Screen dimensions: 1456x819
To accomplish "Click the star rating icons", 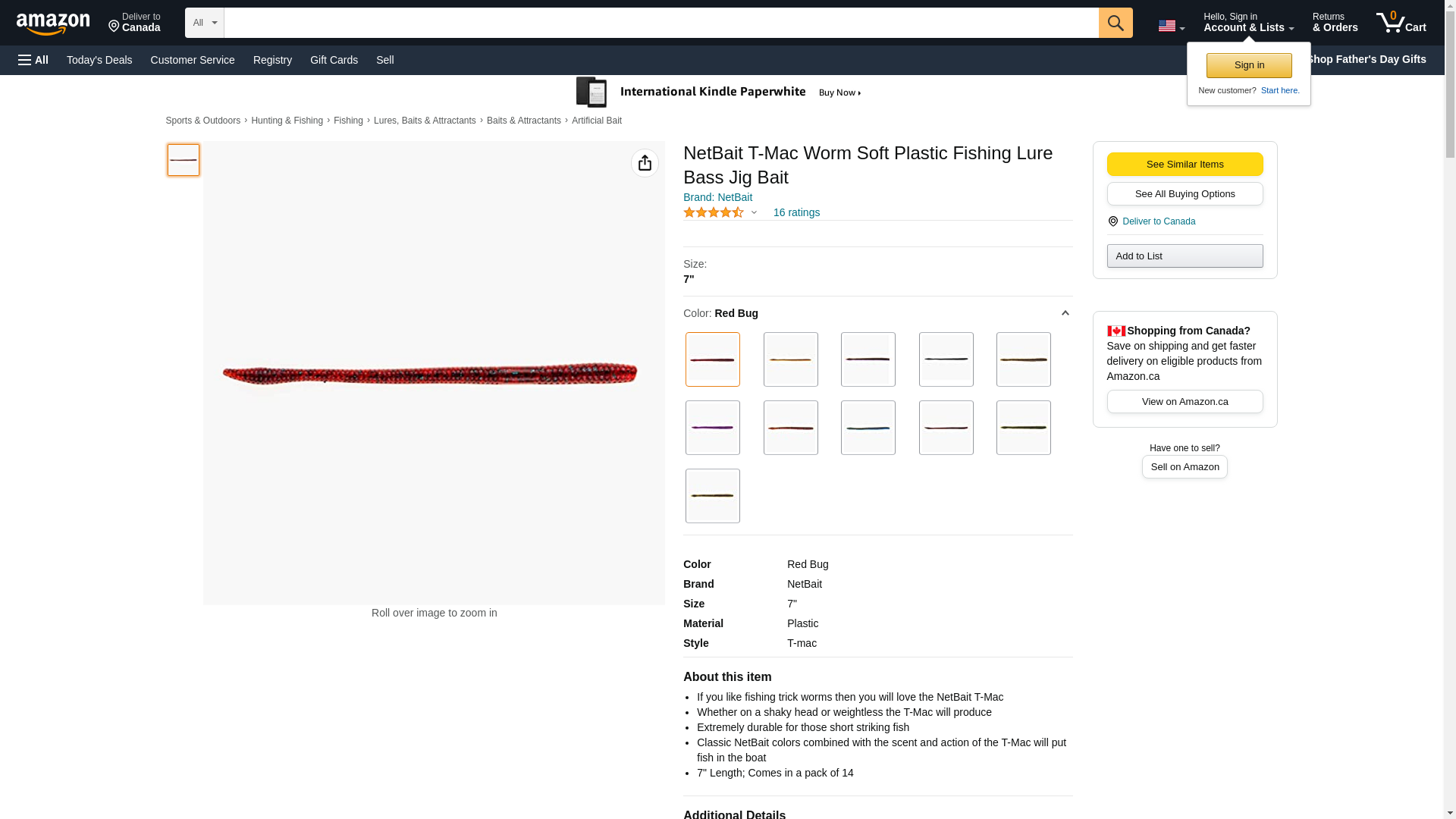I will coord(713,213).
